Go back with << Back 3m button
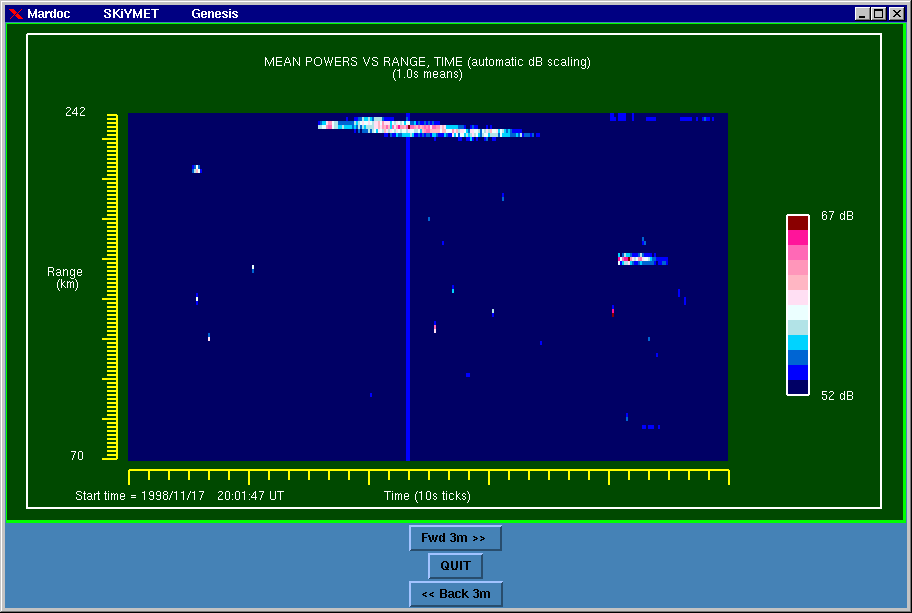This screenshot has height=613, width=912. coord(455,594)
